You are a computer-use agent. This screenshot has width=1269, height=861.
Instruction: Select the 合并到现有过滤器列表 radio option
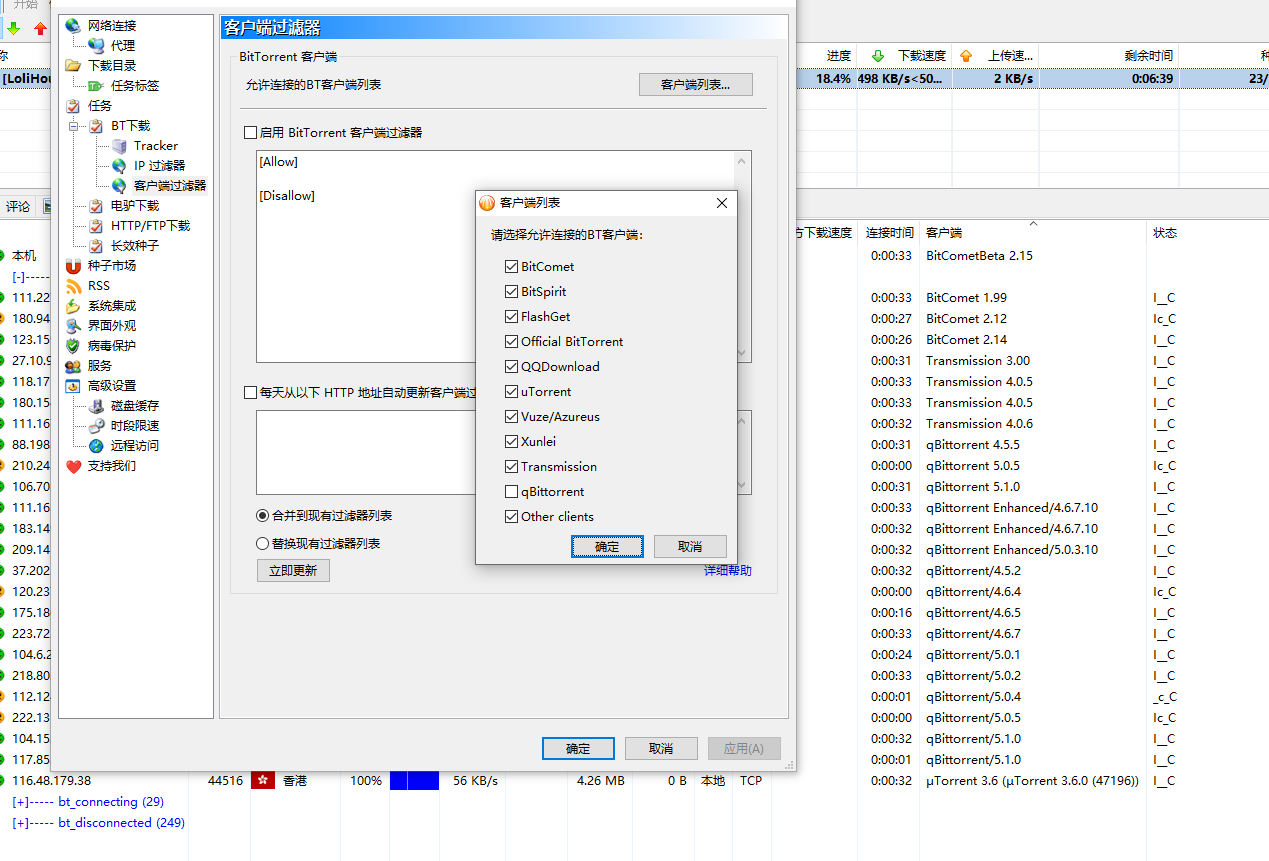(263, 516)
